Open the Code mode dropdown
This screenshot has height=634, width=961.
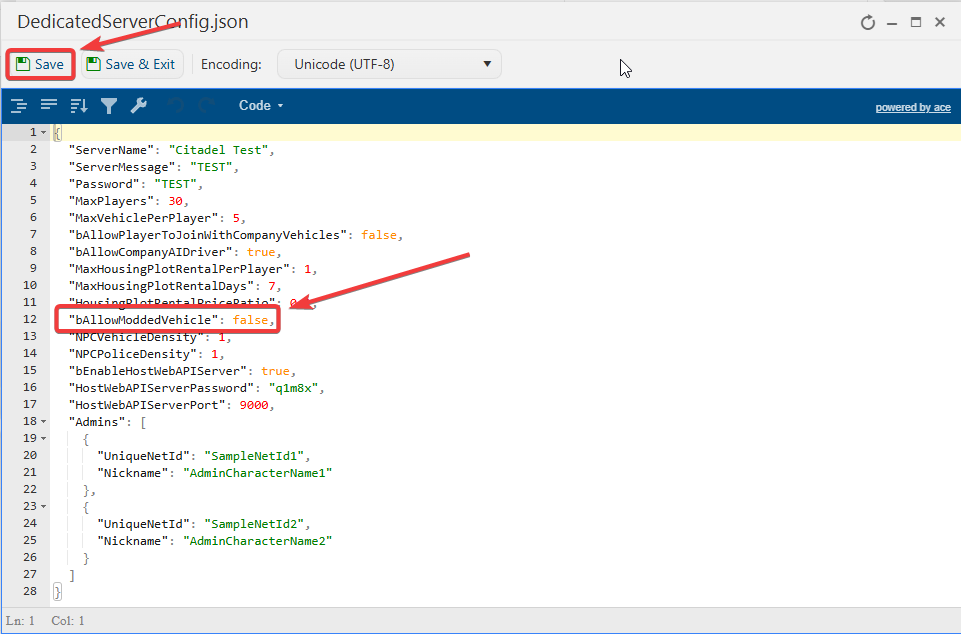(x=261, y=105)
